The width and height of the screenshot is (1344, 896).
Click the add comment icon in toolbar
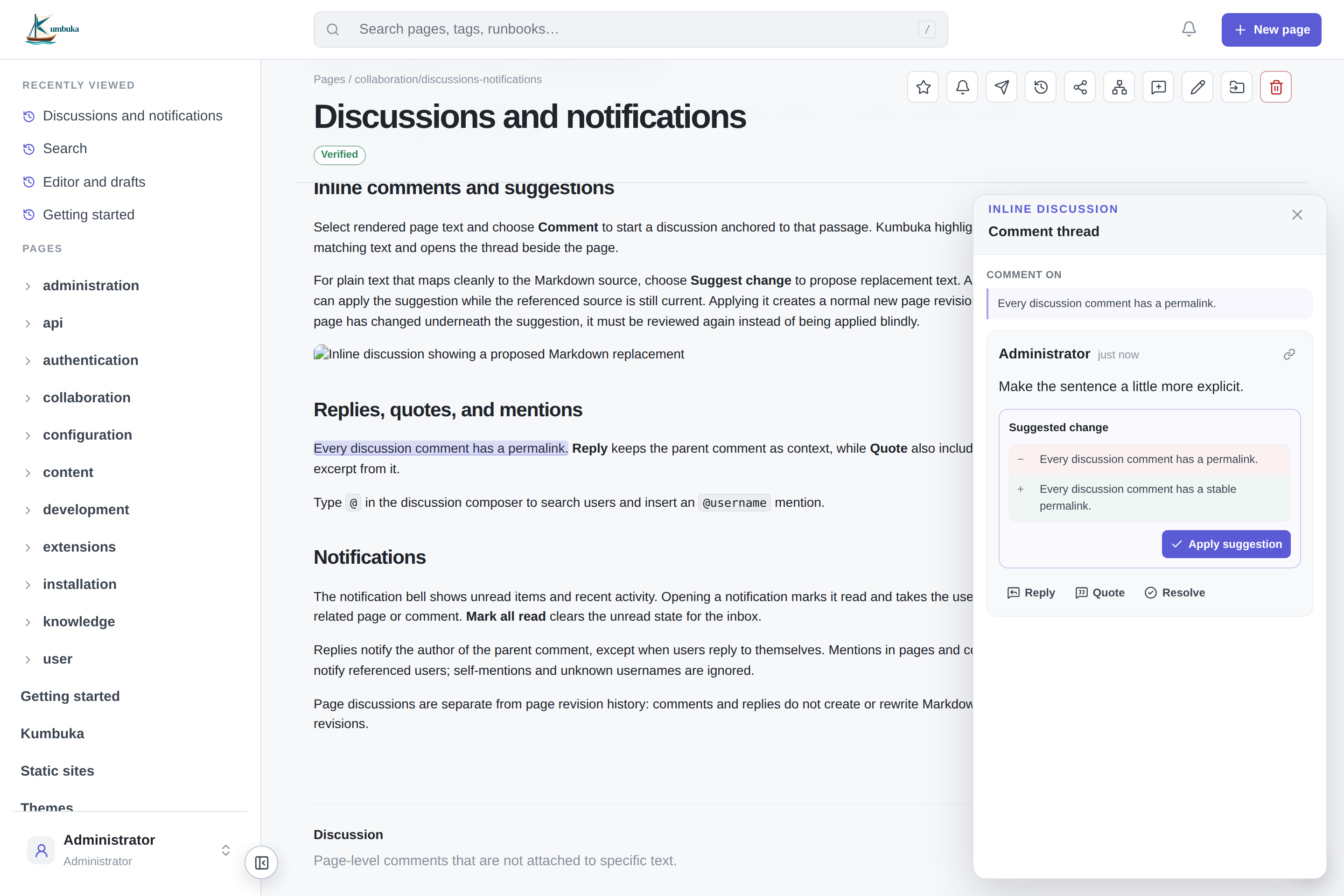[1158, 87]
